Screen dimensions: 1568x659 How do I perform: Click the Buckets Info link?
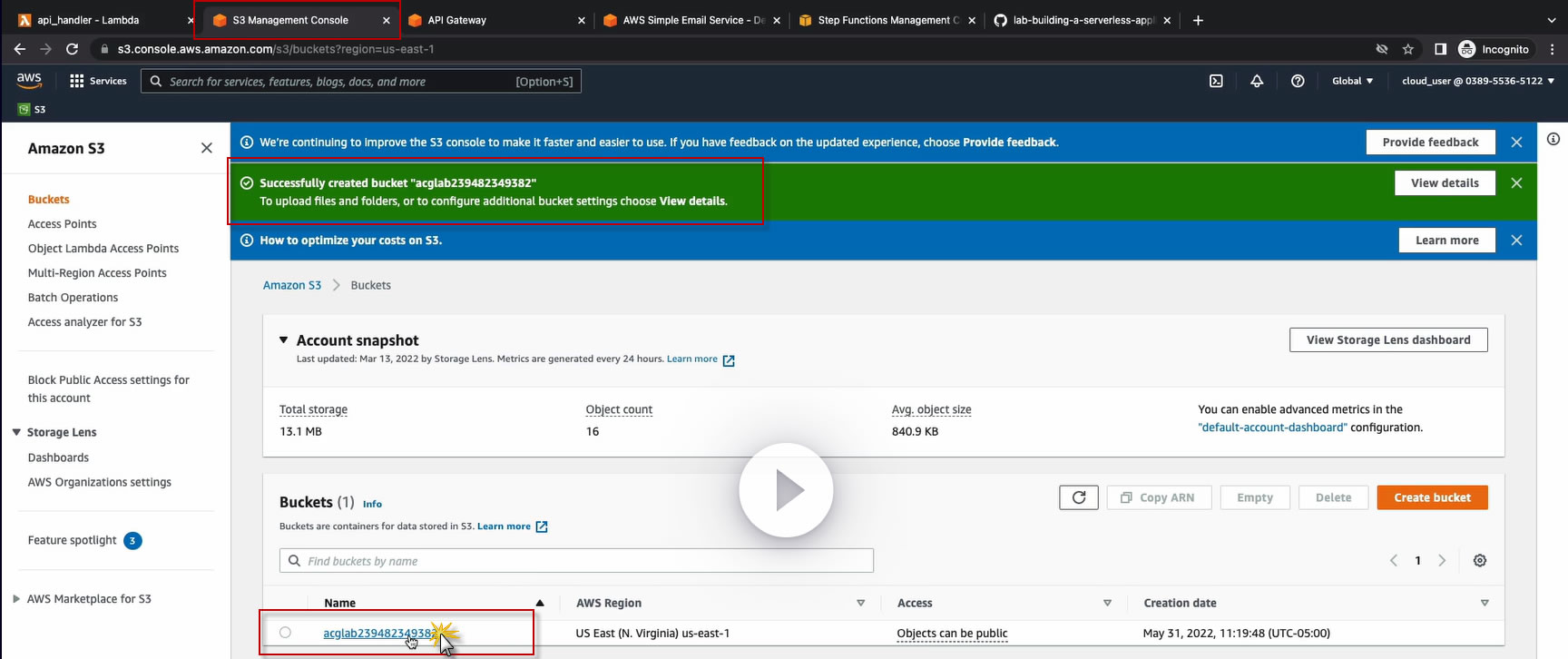(372, 504)
